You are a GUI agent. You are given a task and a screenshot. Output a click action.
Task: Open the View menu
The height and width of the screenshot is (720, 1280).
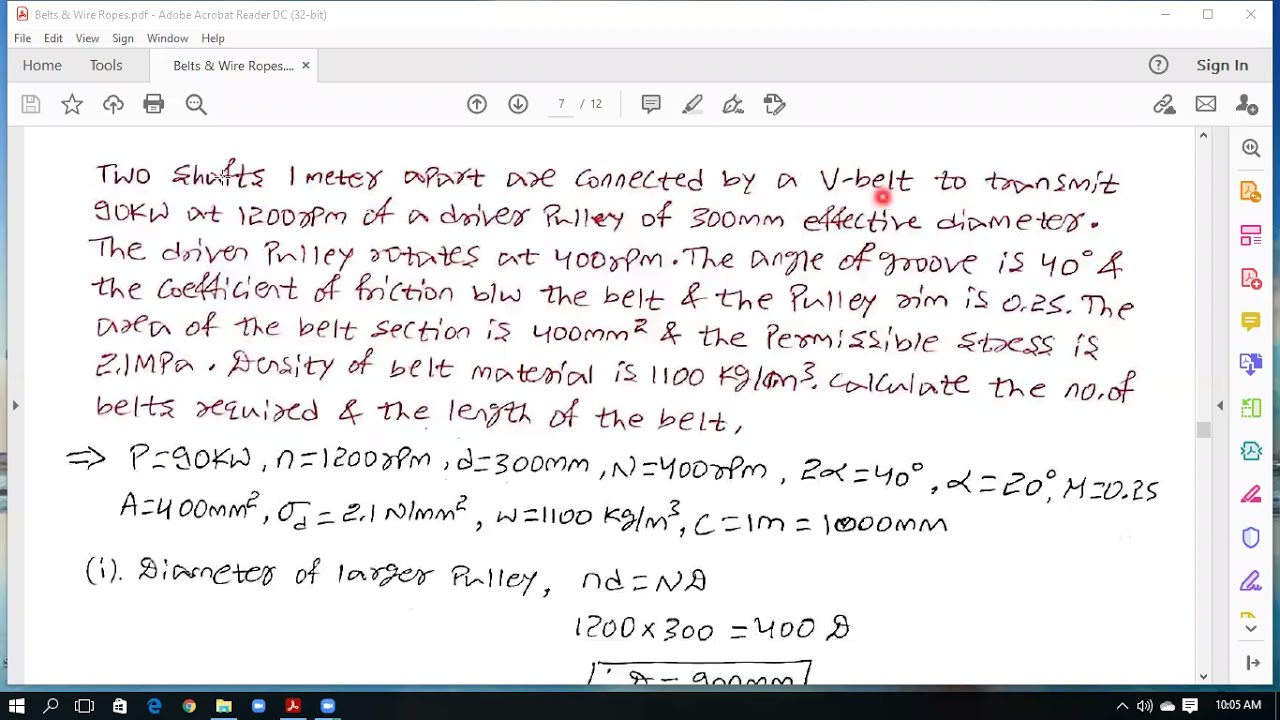click(87, 38)
